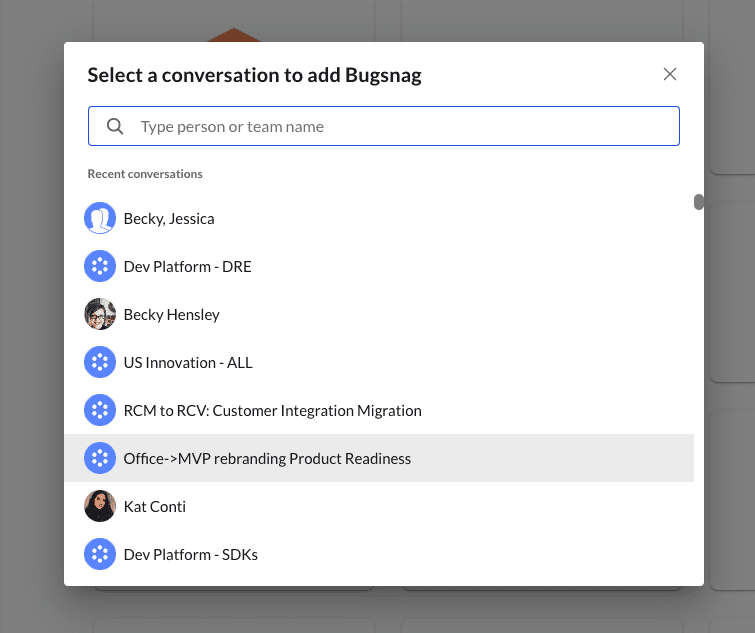Close the Select a conversation dialog
The height and width of the screenshot is (633, 755).
(x=670, y=74)
